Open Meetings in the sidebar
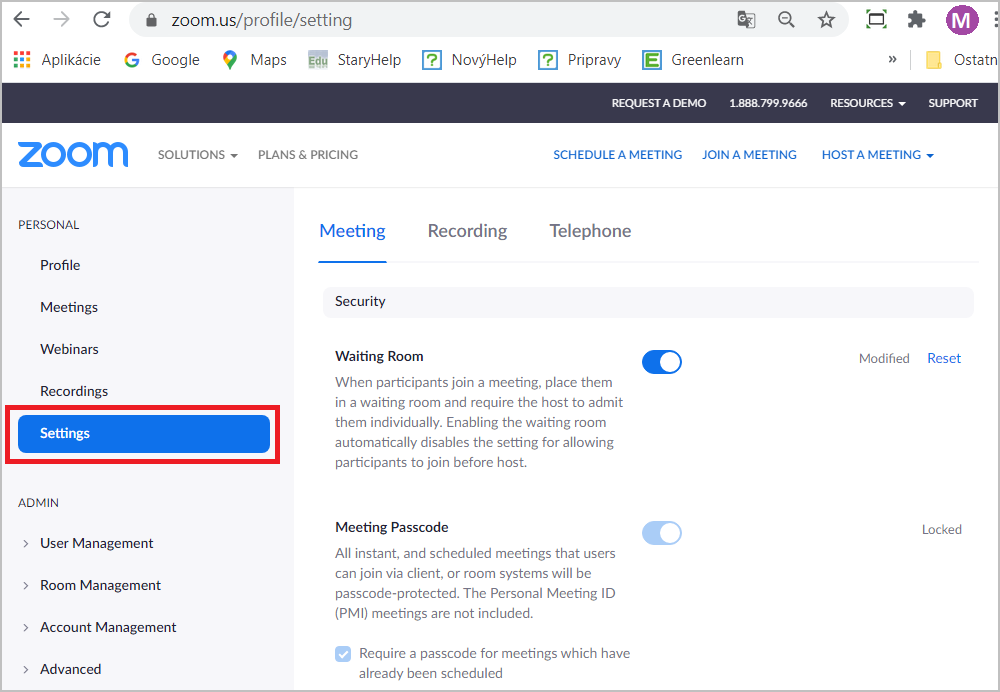The width and height of the screenshot is (1000, 692). (x=69, y=307)
